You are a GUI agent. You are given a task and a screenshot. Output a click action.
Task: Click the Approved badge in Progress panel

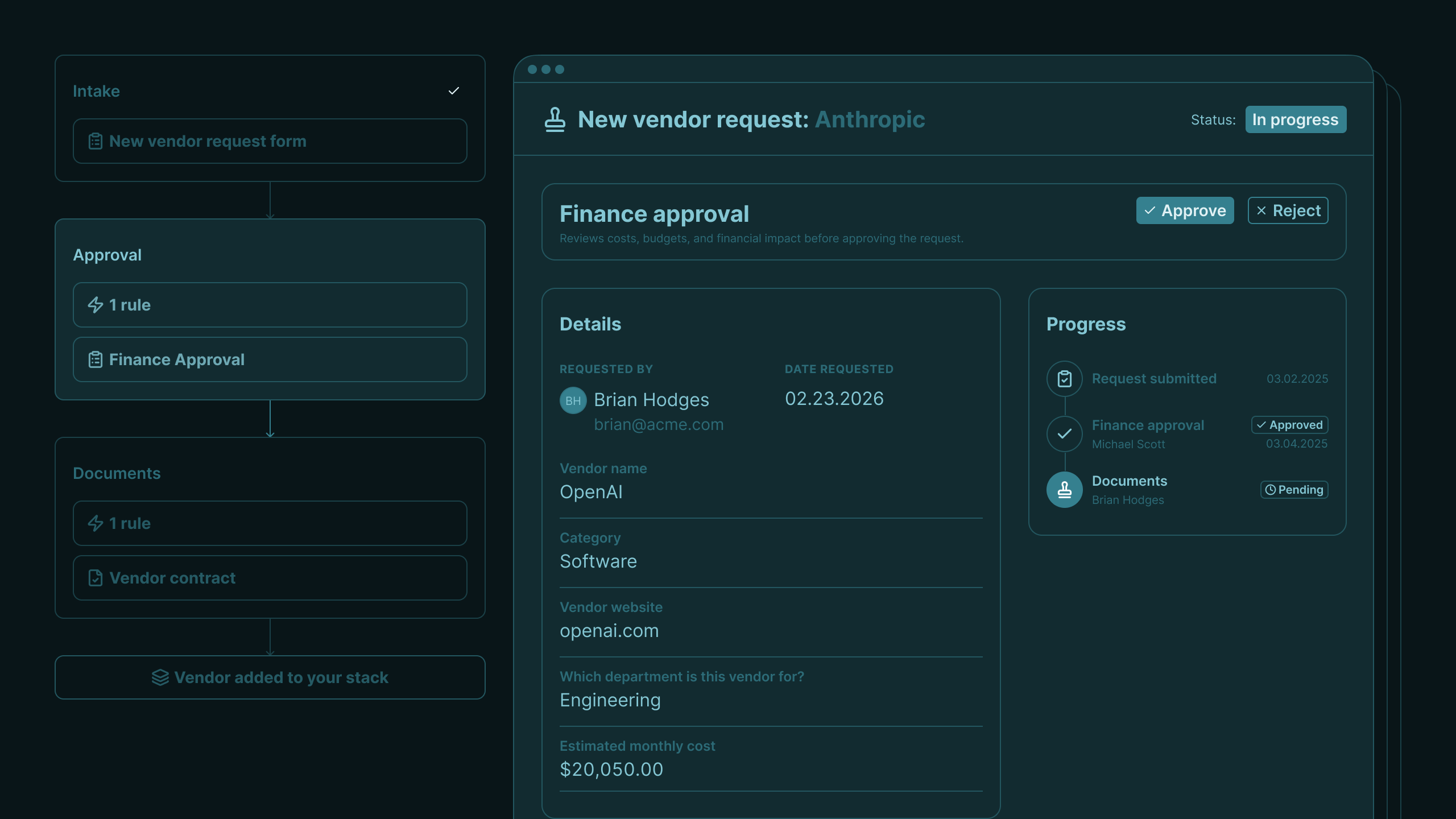point(1289,425)
